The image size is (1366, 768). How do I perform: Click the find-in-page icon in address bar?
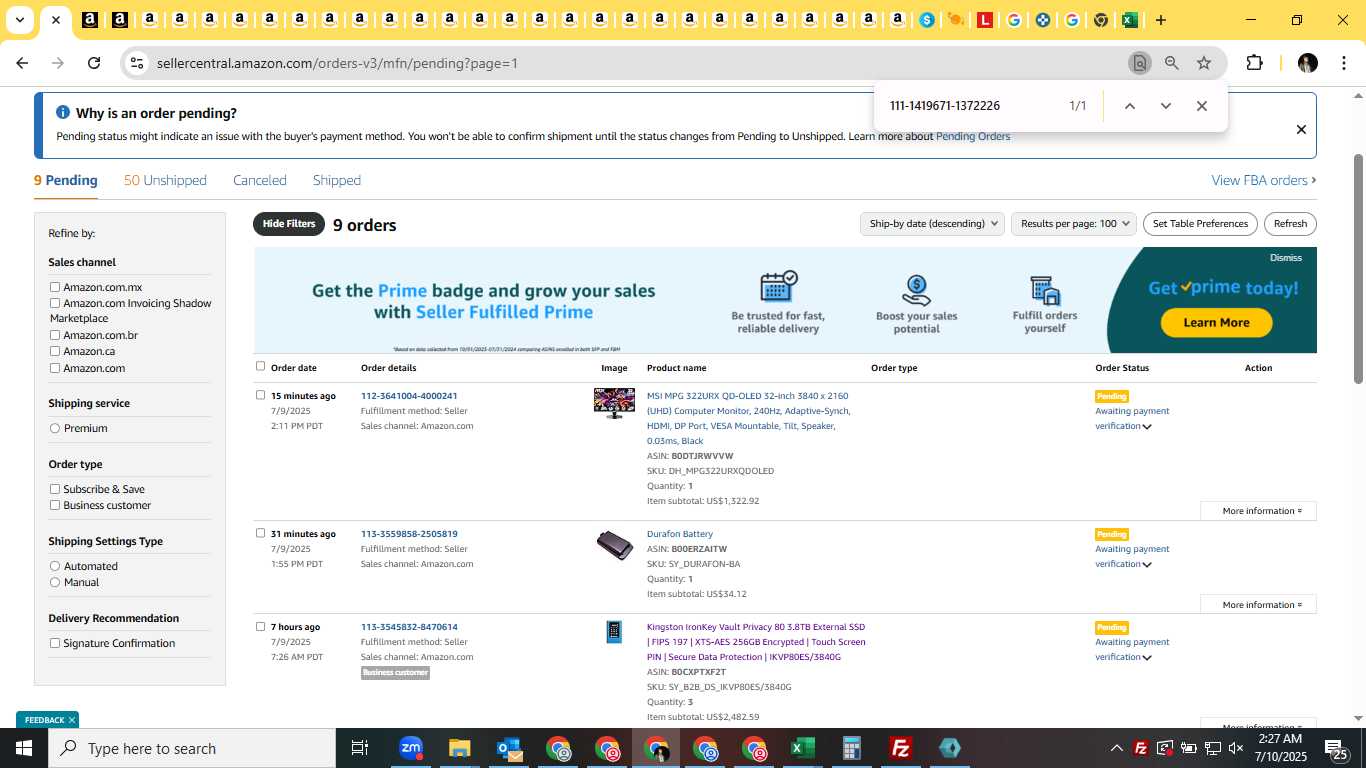pyautogui.click(x=1139, y=63)
